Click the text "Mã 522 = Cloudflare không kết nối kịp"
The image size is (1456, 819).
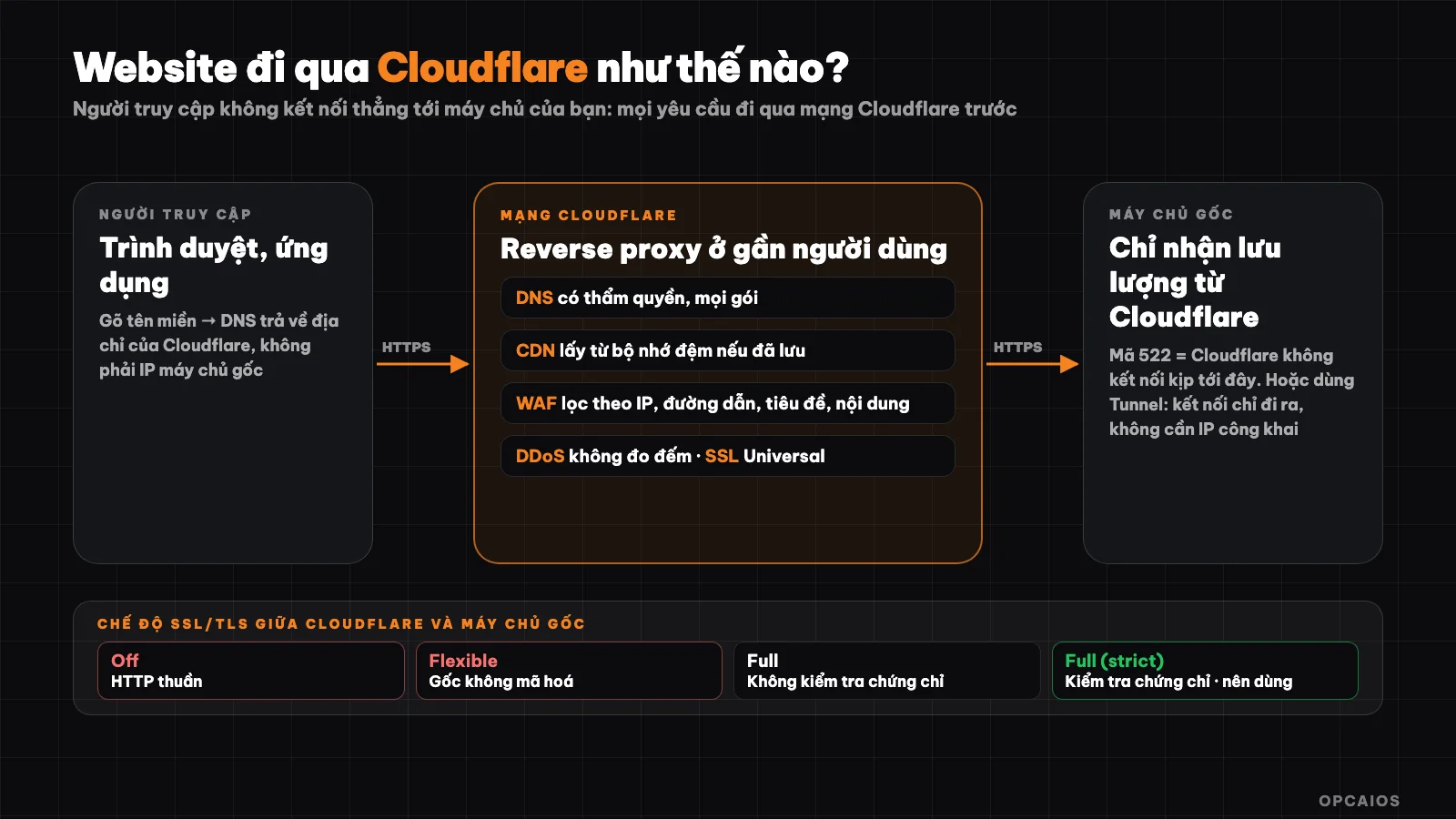(x=1231, y=392)
